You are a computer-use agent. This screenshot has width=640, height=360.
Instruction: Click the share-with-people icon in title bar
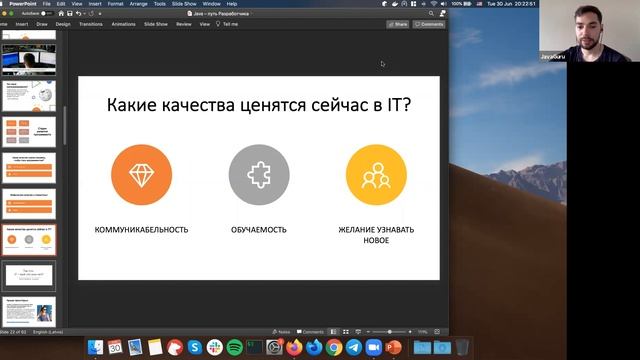click(x=442, y=13)
